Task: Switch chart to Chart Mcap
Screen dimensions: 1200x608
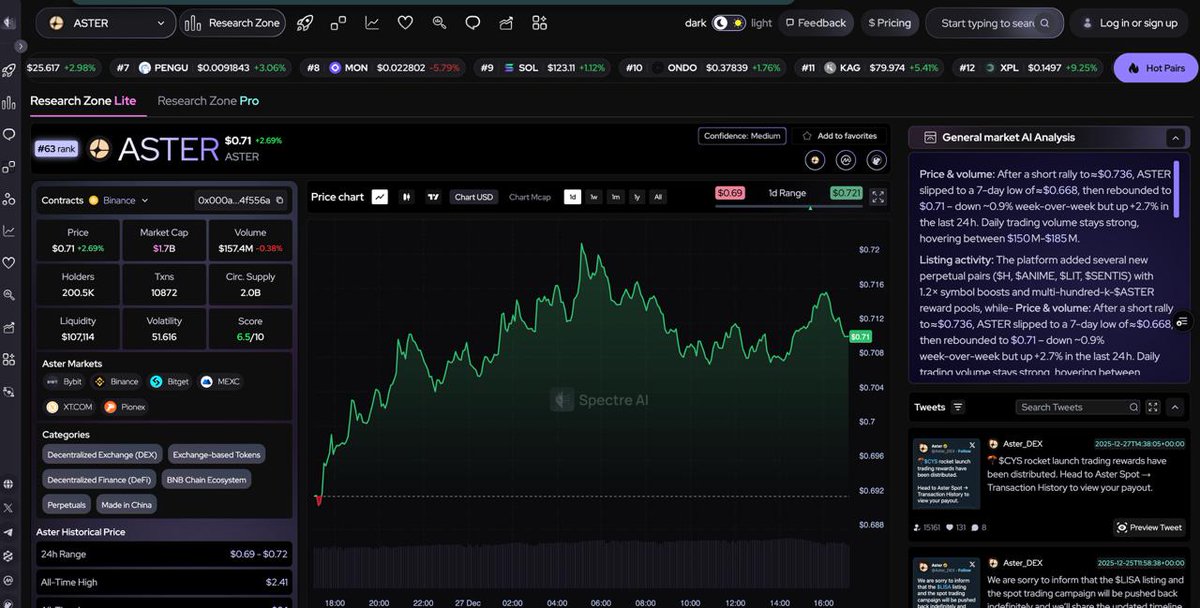Action: click(x=530, y=197)
